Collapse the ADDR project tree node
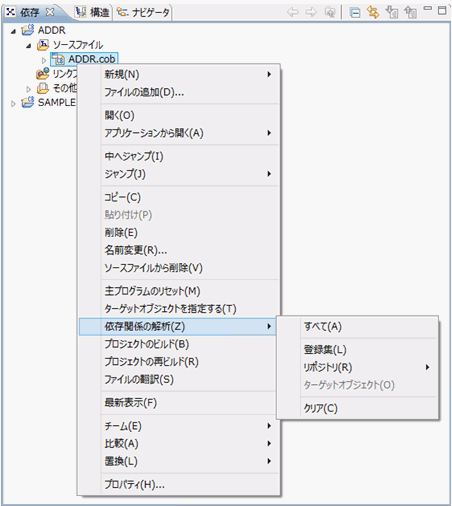The height and width of the screenshot is (506, 452). tap(13, 31)
